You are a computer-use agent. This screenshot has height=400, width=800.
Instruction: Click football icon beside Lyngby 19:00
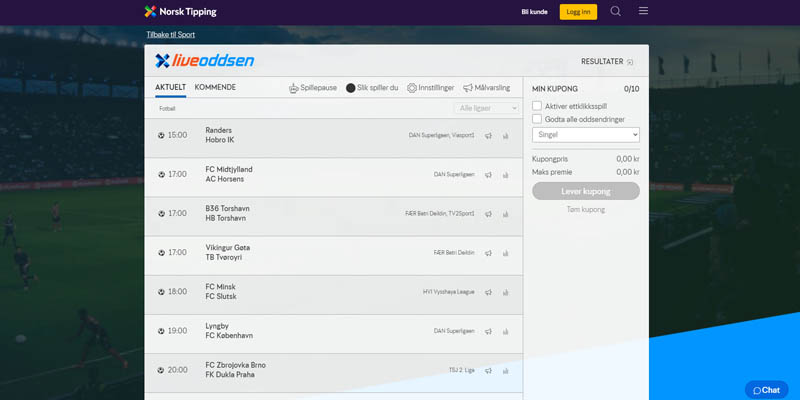161,331
